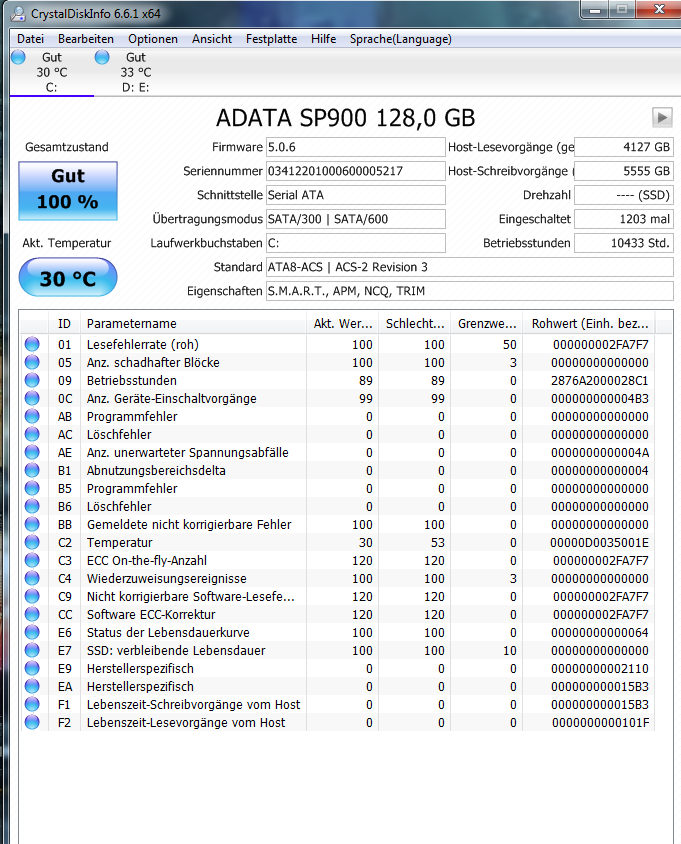Select the D: E: drive tab showing 33 °C
Screen dimensions: 681x844
(x=136, y=72)
